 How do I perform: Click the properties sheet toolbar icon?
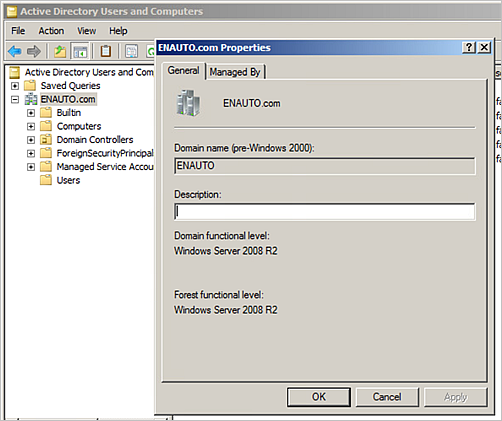(x=131, y=51)
